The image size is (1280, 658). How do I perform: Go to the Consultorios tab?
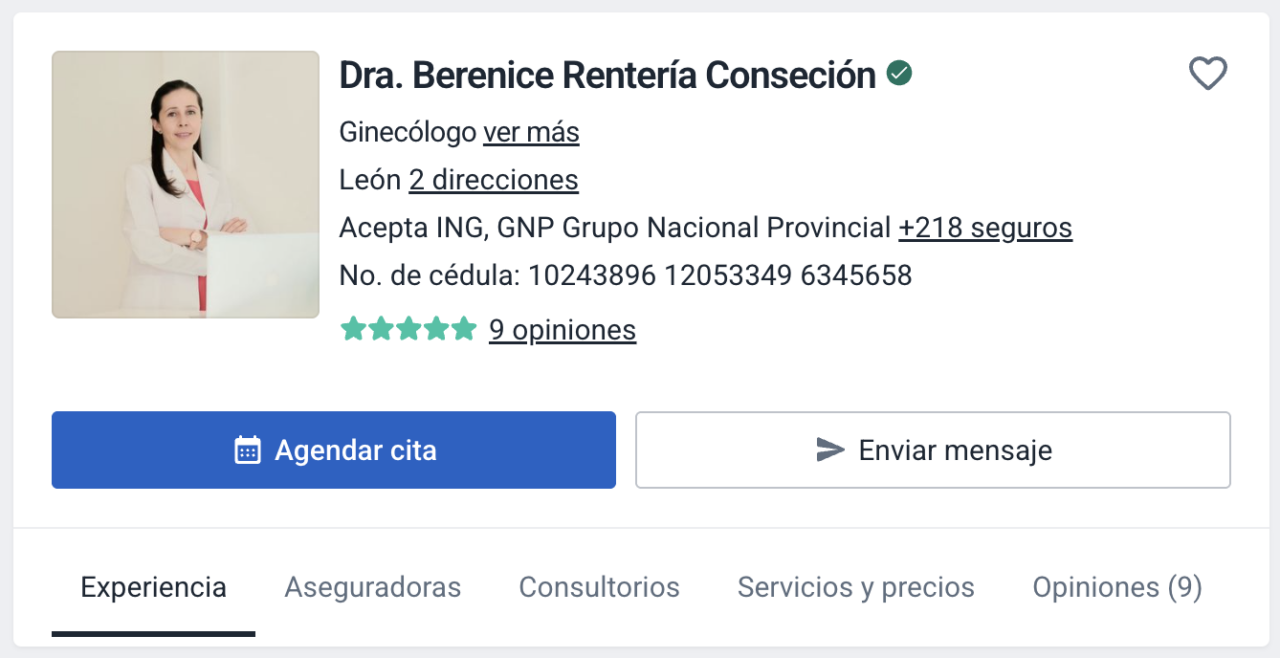[x=599, y=587]
